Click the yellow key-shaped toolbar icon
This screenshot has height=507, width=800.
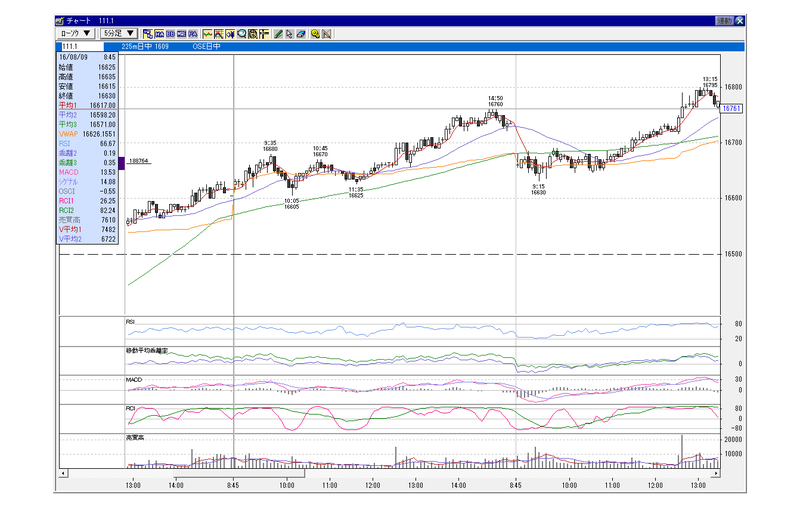315,34
